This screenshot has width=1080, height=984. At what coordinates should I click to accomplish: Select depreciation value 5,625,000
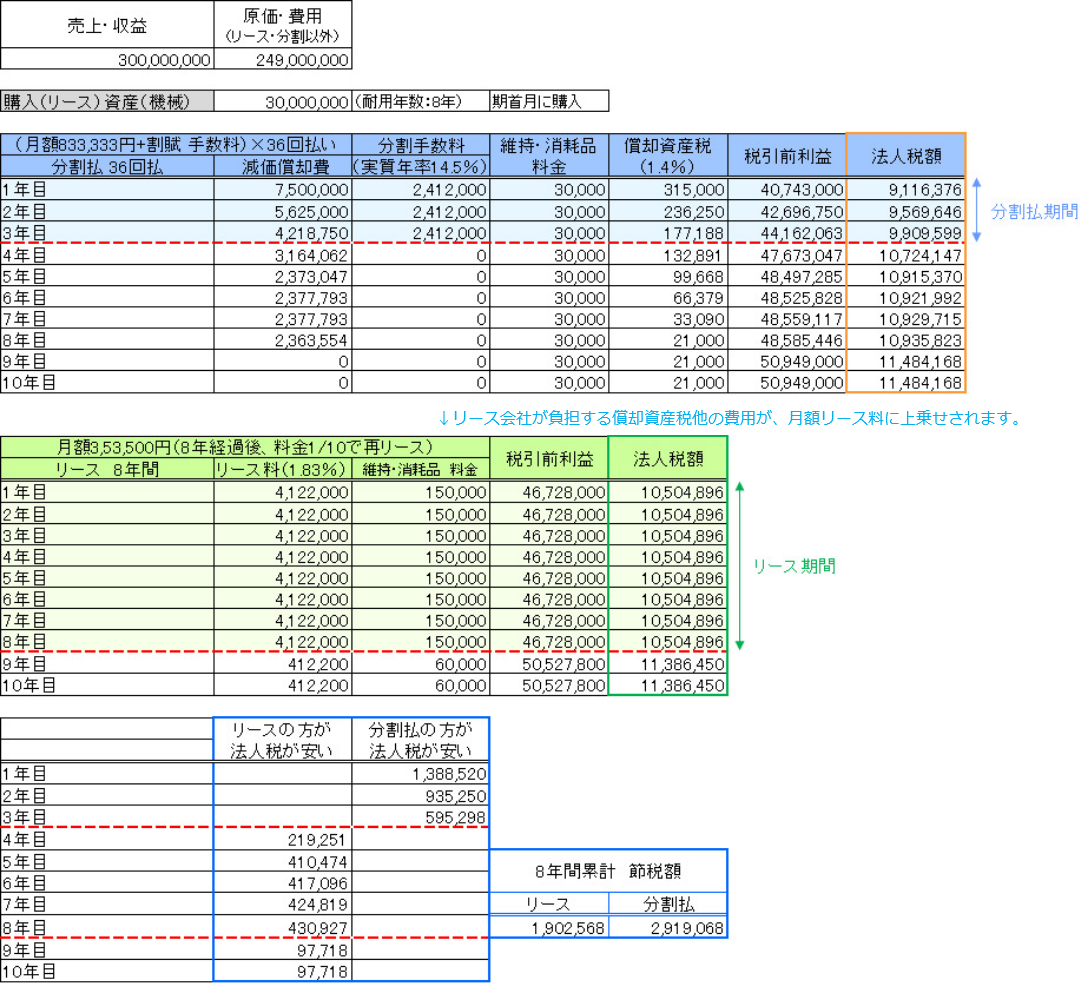pos(283,211)
